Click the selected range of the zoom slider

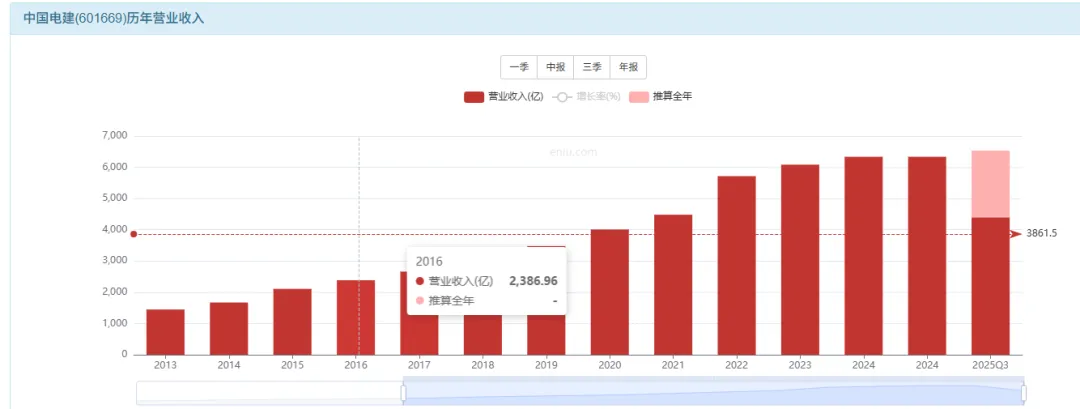click(714, 392)
